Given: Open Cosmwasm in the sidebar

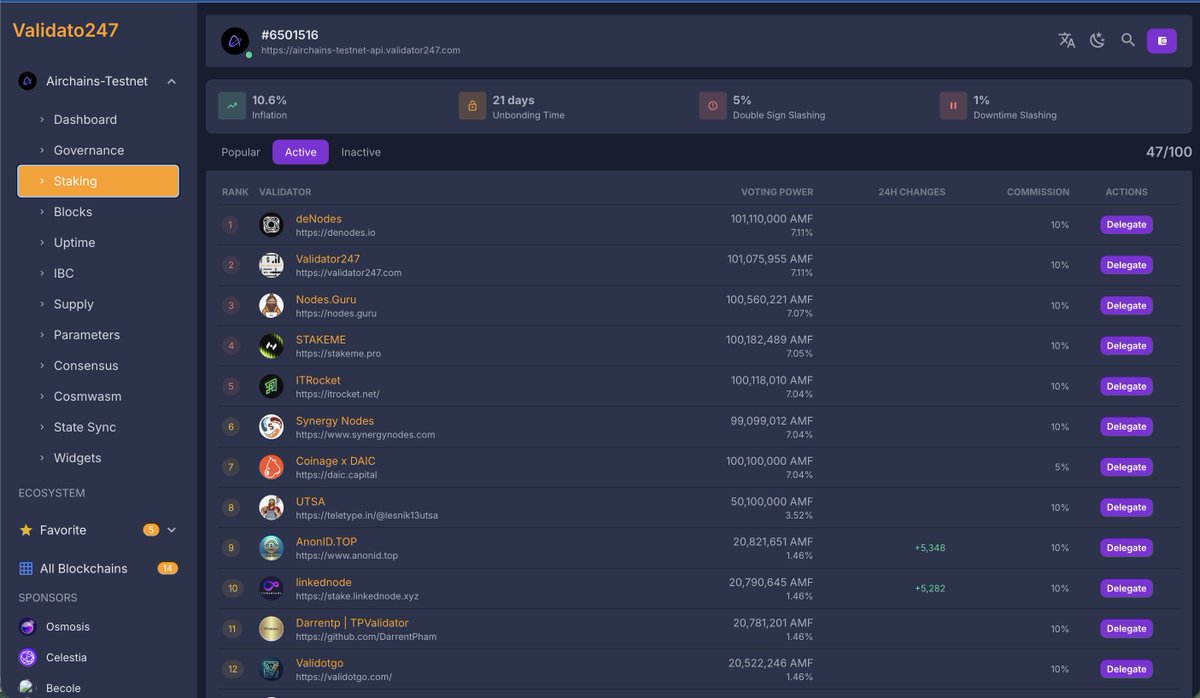Looking at the screenshot, I should [98, 396].
